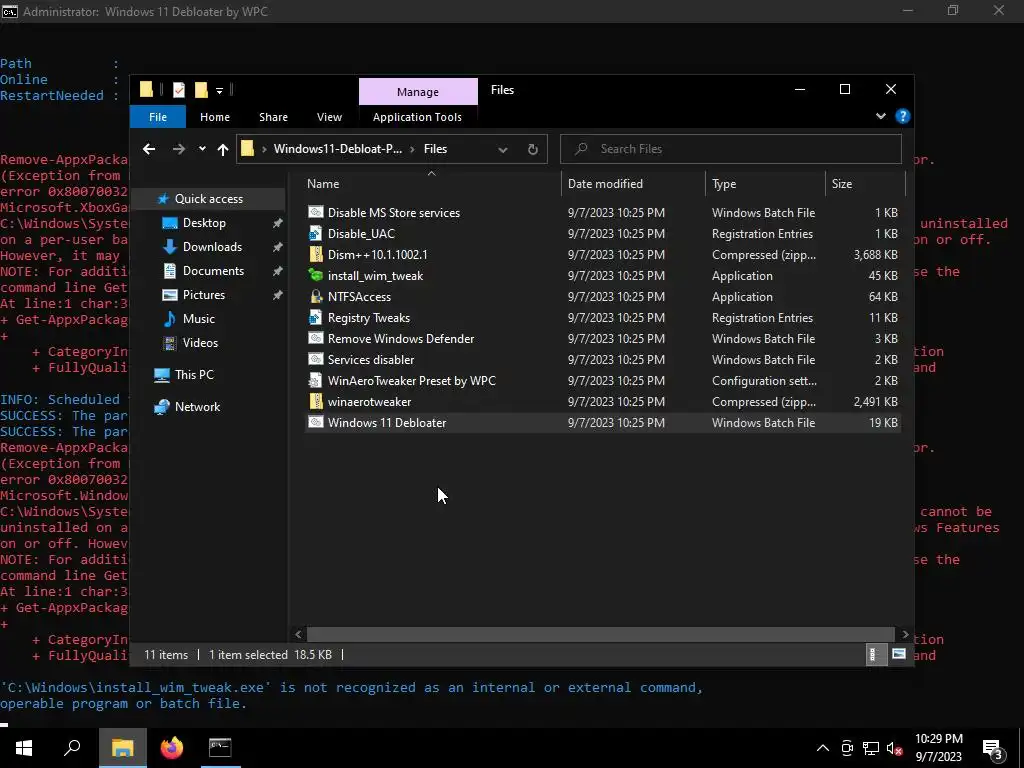Open Music in navigation pane
The width and height of the screenshot is (1024, 768).
click(199, 319)
